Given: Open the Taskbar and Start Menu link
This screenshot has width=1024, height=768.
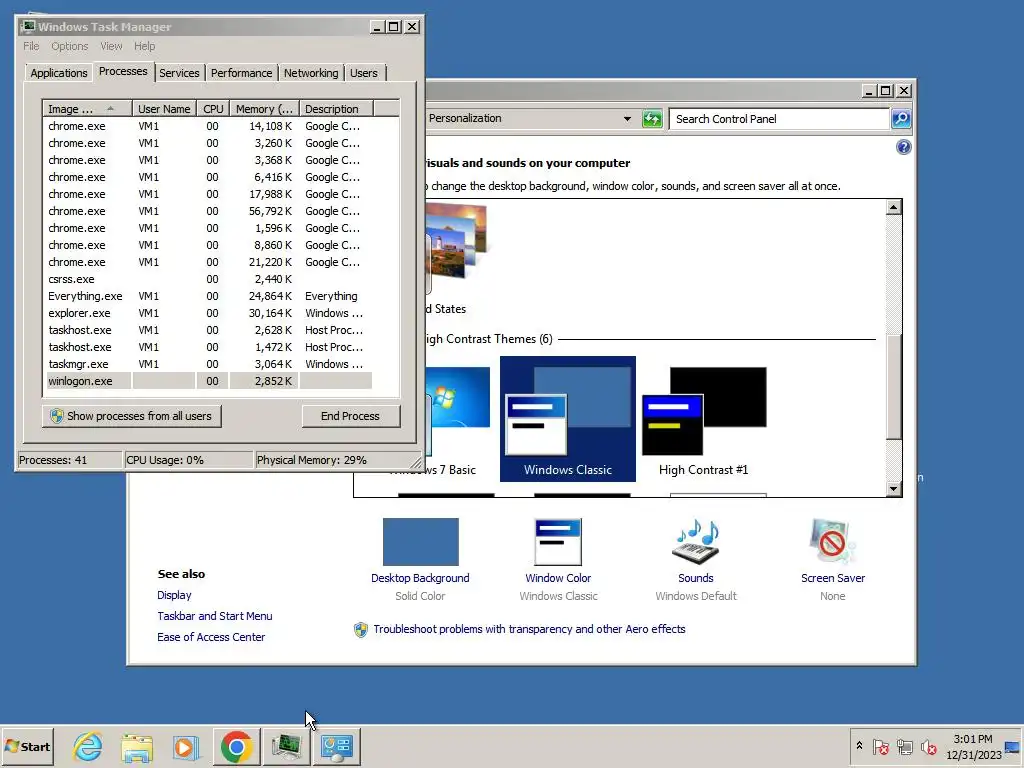Looking at the screenshot, I should click(x=215, y=616).
